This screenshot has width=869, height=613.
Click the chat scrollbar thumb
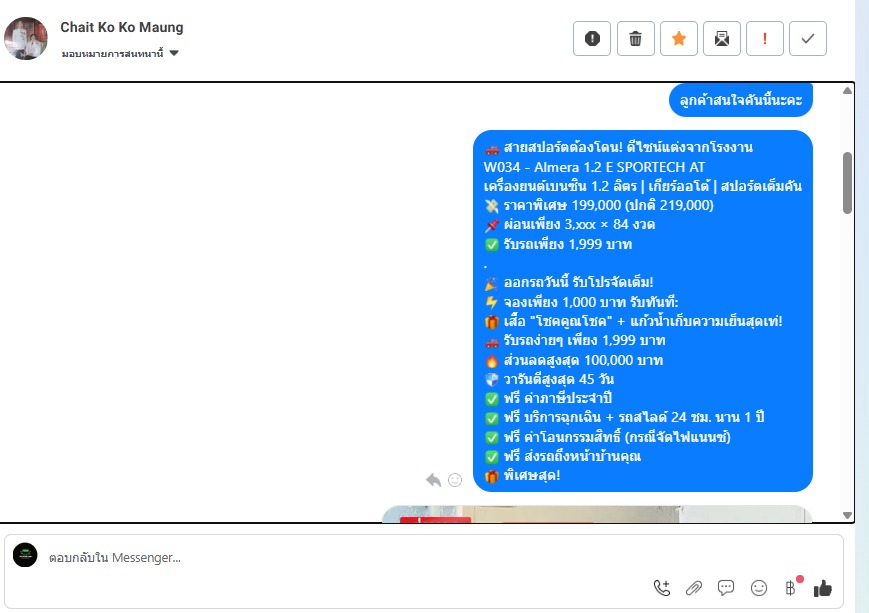click(847, 183)
